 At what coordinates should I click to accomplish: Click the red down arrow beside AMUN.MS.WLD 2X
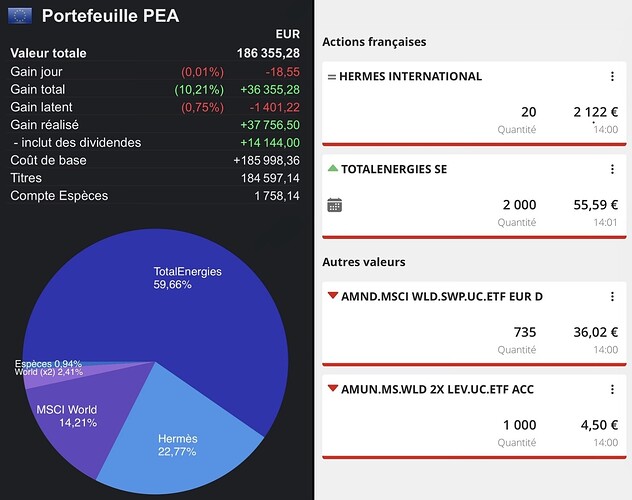click(x=333, y=390)
